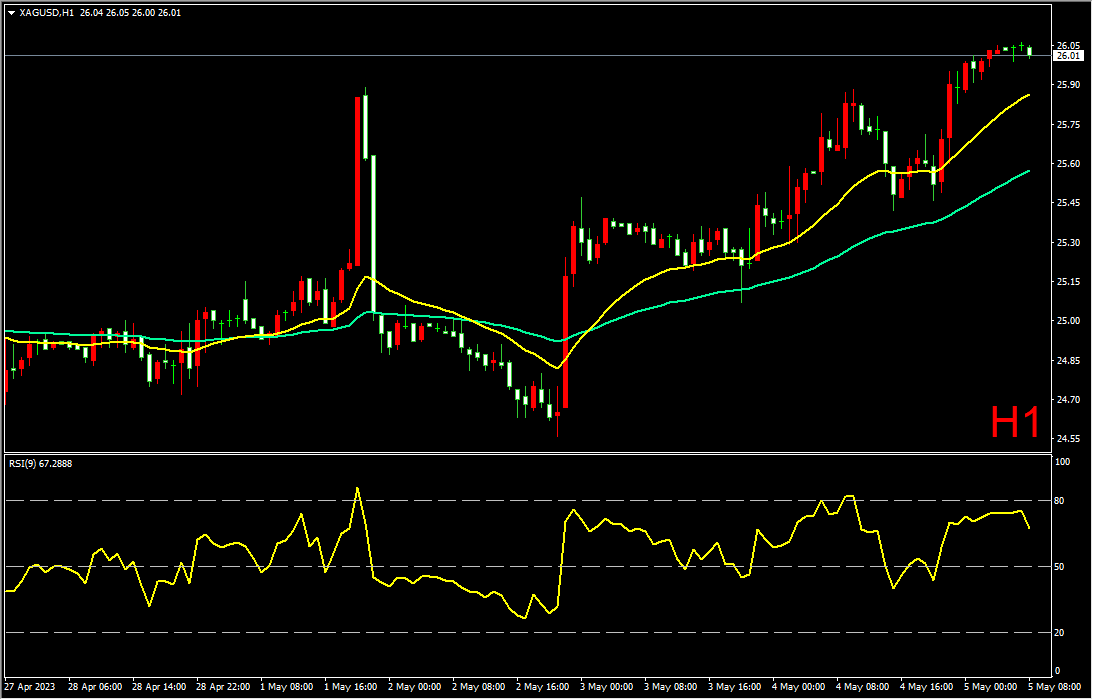The image size is (1093, 700).
Task: Click the 24.55 price axis label
Action: pyautogui.click(x=1068, y=439)
